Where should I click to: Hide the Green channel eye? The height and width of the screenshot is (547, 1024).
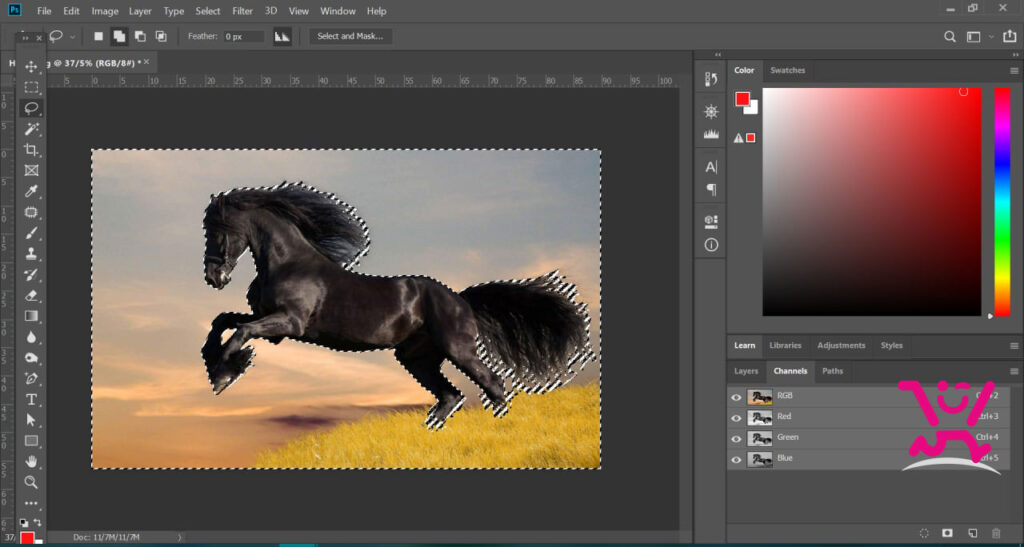point(736,439)
